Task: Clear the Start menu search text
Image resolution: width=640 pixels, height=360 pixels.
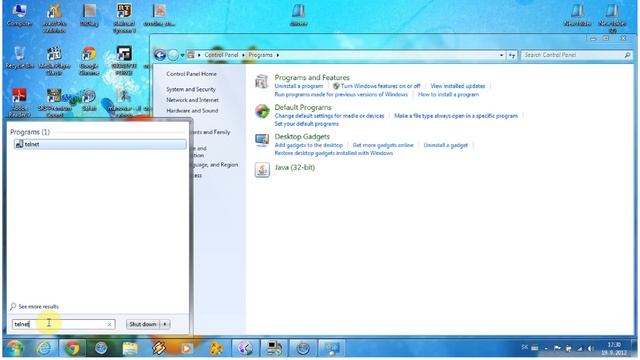Action: tap(109, 324)
